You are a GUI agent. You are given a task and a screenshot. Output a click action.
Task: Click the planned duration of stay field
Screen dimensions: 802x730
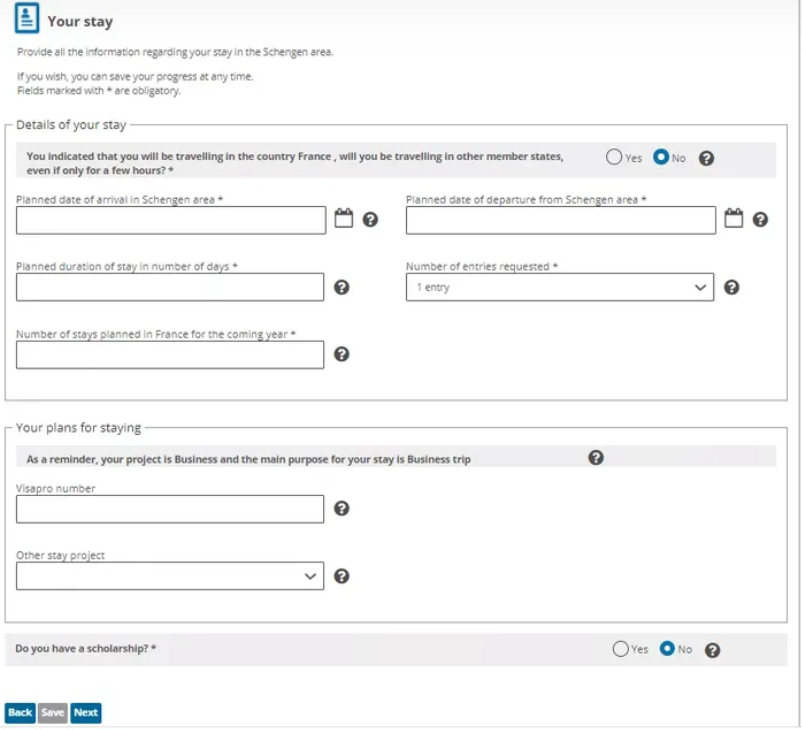tap(170, 287)
